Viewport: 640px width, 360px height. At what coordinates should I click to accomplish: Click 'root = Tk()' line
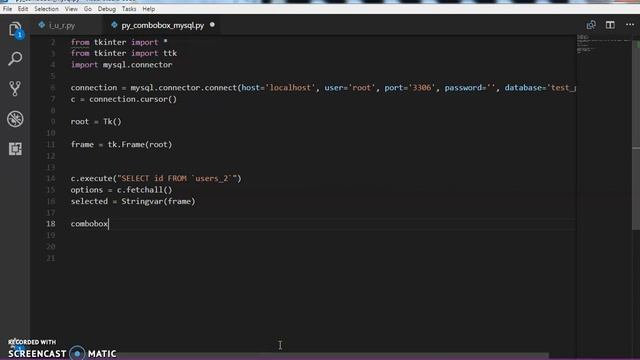96,122
